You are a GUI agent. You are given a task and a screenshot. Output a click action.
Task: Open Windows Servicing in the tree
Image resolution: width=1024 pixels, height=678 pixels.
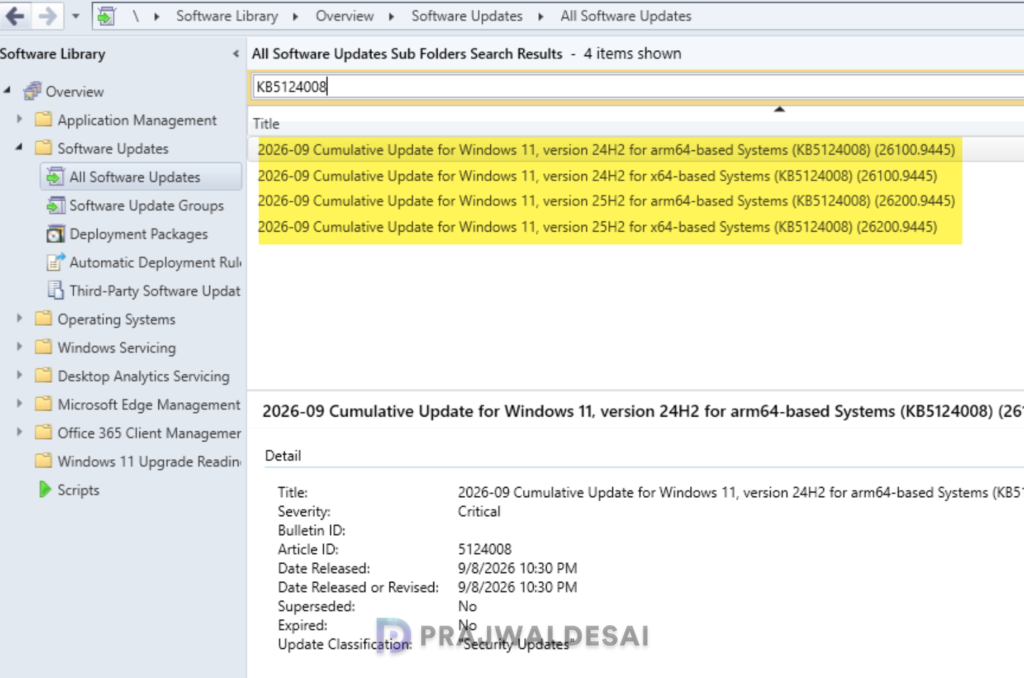coord(116,347)
